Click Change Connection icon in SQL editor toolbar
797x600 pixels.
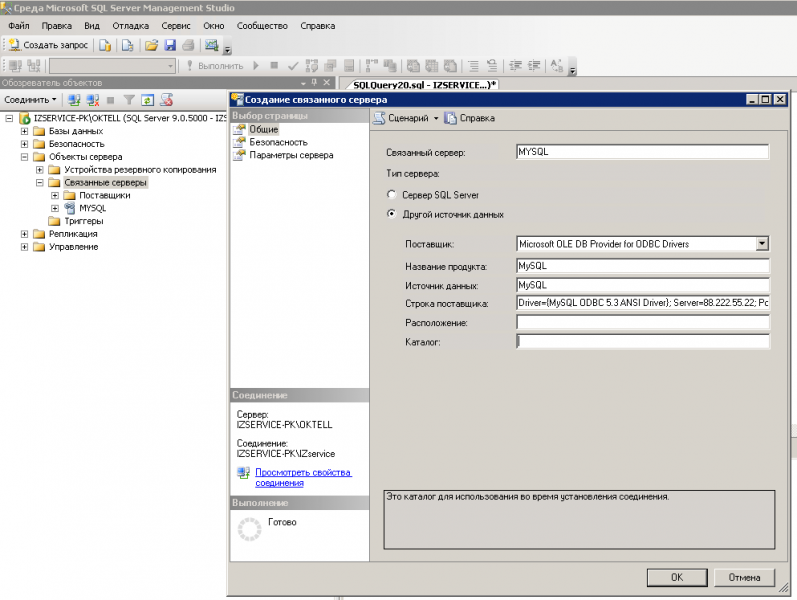click(34, 66)
